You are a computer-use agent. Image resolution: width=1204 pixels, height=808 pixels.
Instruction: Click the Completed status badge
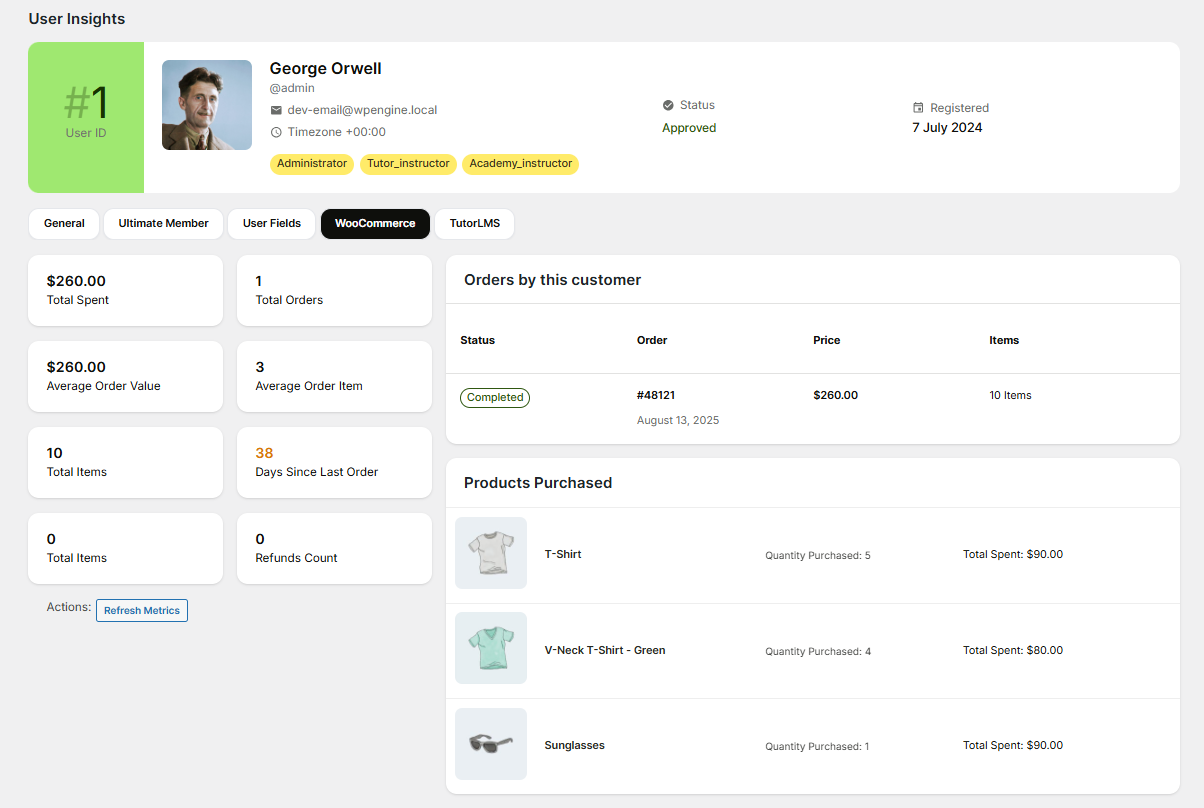[495, 397]
